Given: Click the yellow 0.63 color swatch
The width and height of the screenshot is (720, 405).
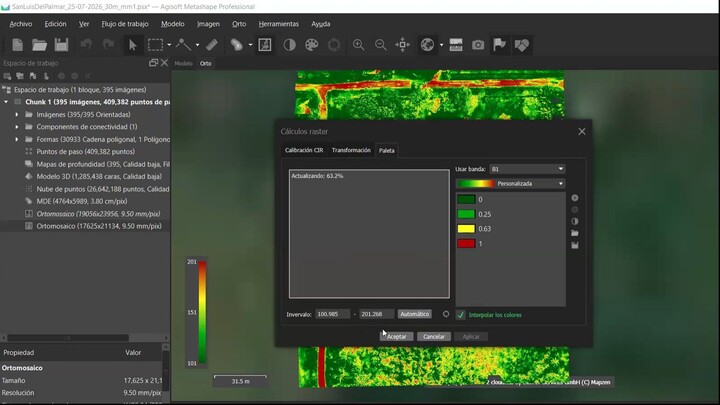Looking at the screenshot, I should (x=466, y=229).
